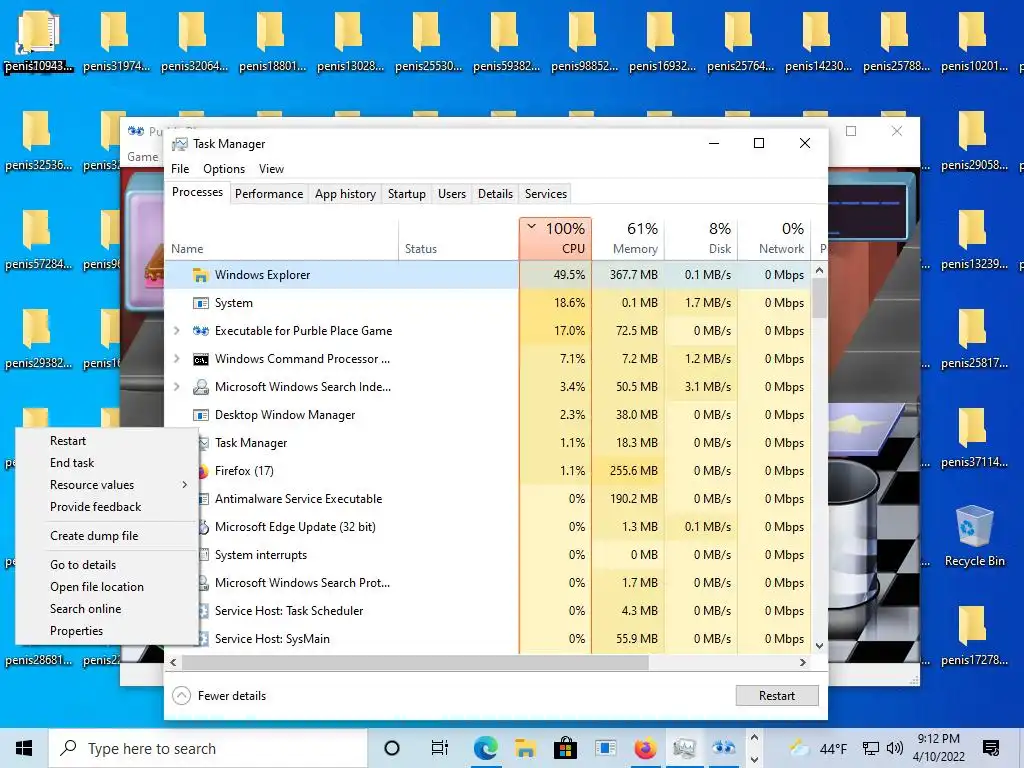1024x768 pixels.
Task: Click the Purble Place game process icon
Action: [200, 331]
